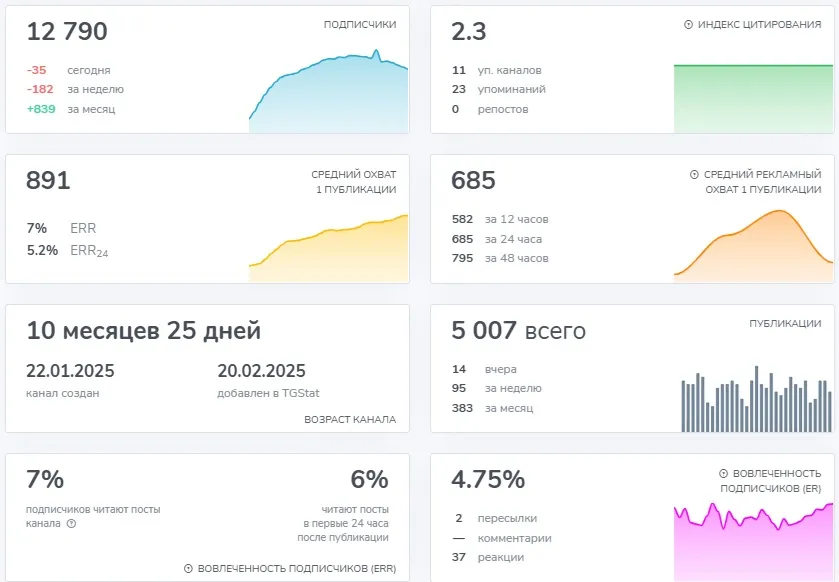Open the magenta ER engagement chart
This screenshot has height=582, width=839.
[753, 541]
